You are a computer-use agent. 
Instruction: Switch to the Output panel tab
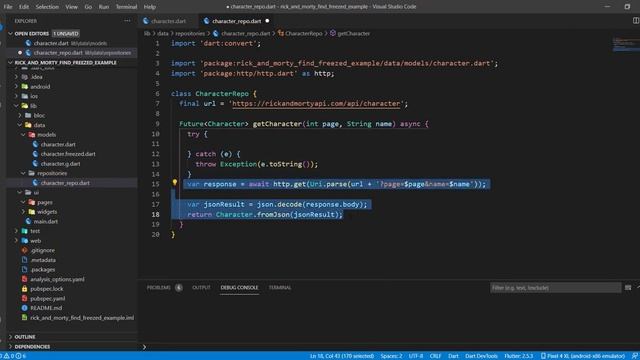click(x=201, y=287)
